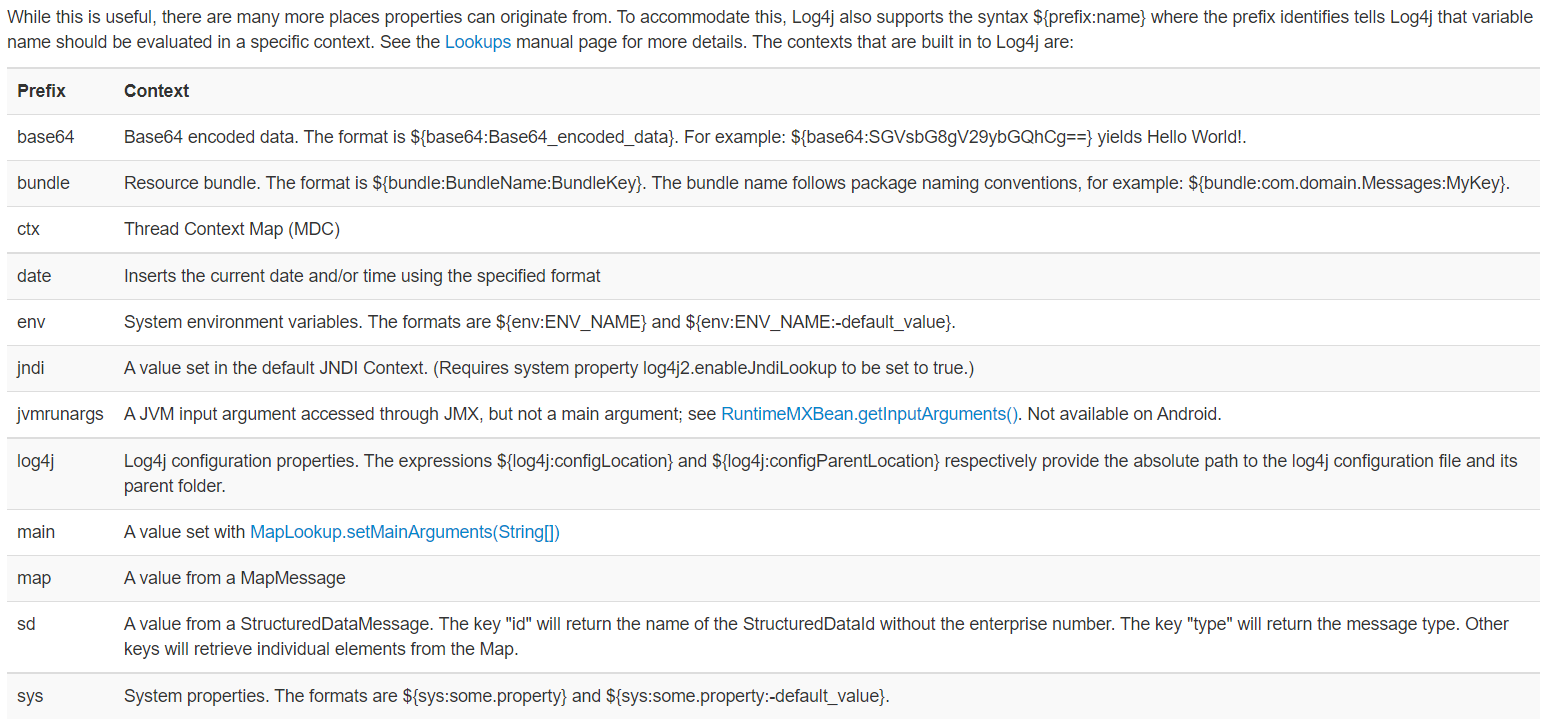Click the Prefix column header
This screenshot has height=728, width=1548.
pos(41,91)
